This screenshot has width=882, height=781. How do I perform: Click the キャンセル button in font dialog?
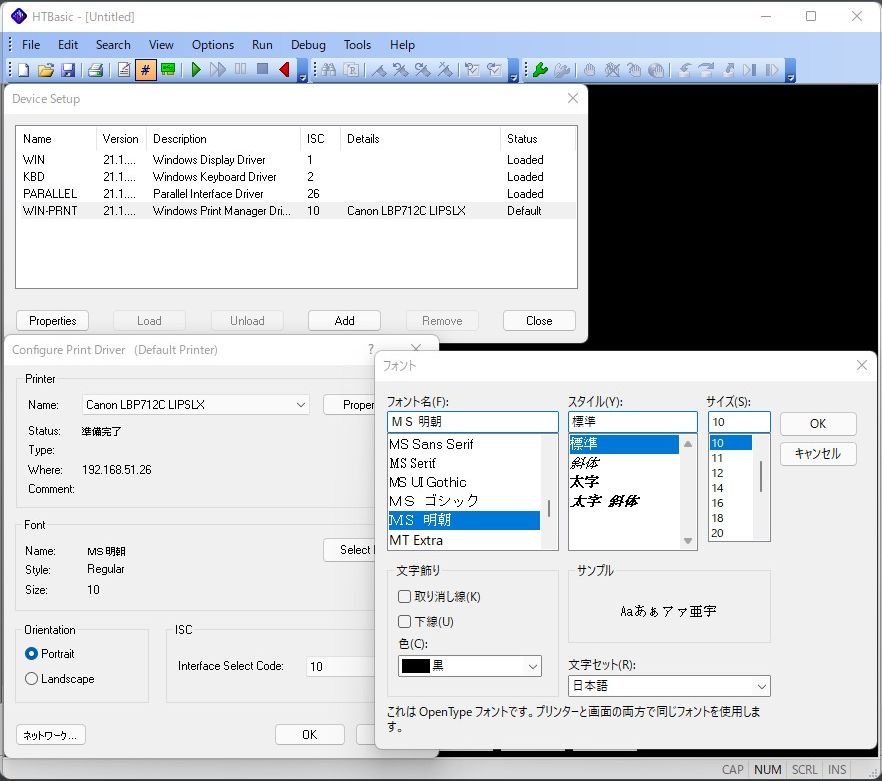817,453
